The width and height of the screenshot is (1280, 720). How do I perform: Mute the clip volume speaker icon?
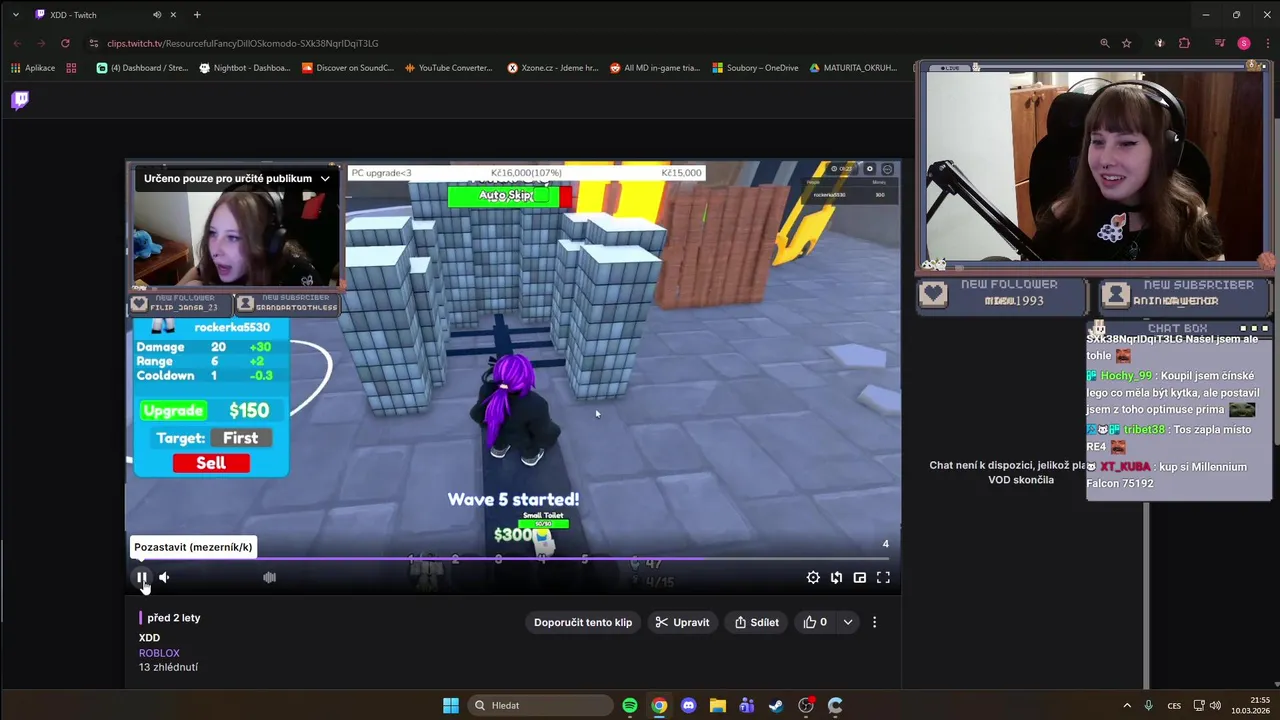point(164,577)
